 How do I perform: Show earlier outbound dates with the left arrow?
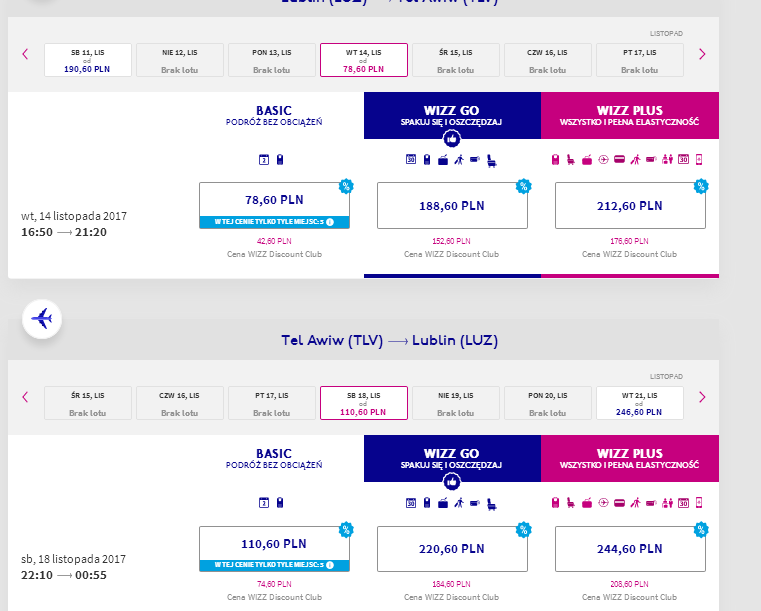click(x=25, y=54)
